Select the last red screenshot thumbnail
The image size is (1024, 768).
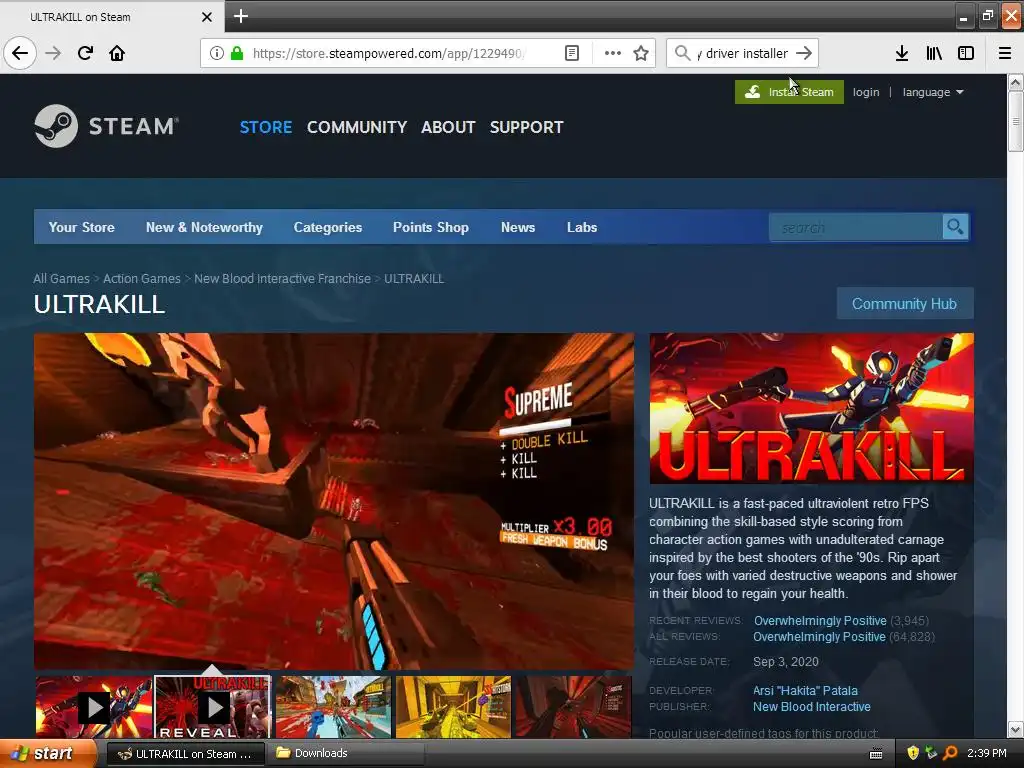573,707
